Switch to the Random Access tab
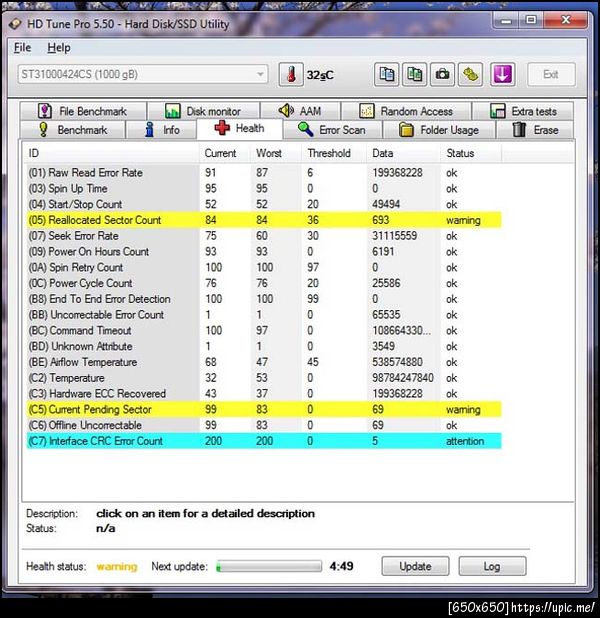600x618 pixels. (x=406, y=111)
